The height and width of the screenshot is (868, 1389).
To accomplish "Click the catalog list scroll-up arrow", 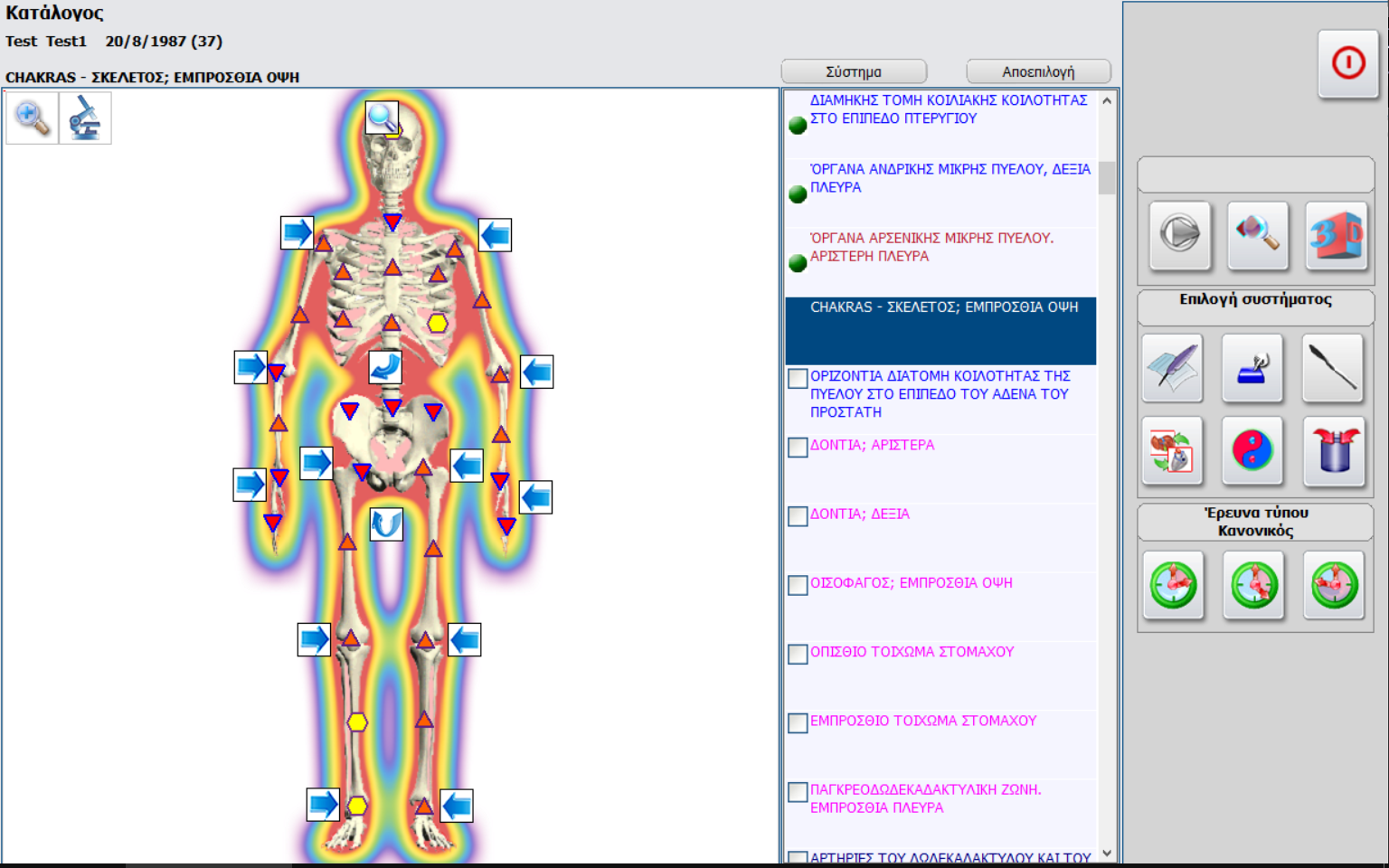I will [1107, 100].
